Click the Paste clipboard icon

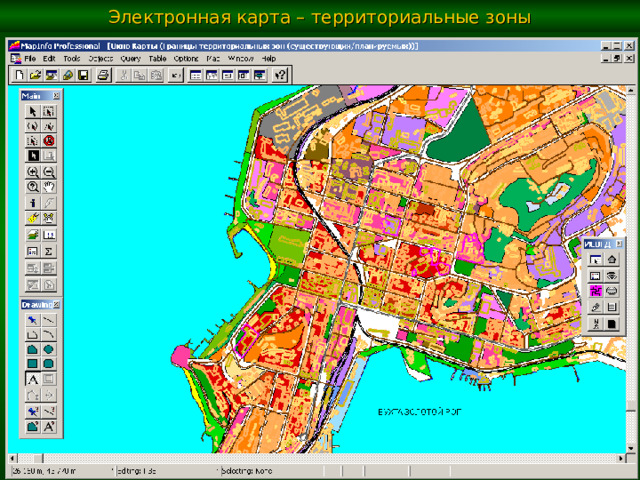coord(156,75)
